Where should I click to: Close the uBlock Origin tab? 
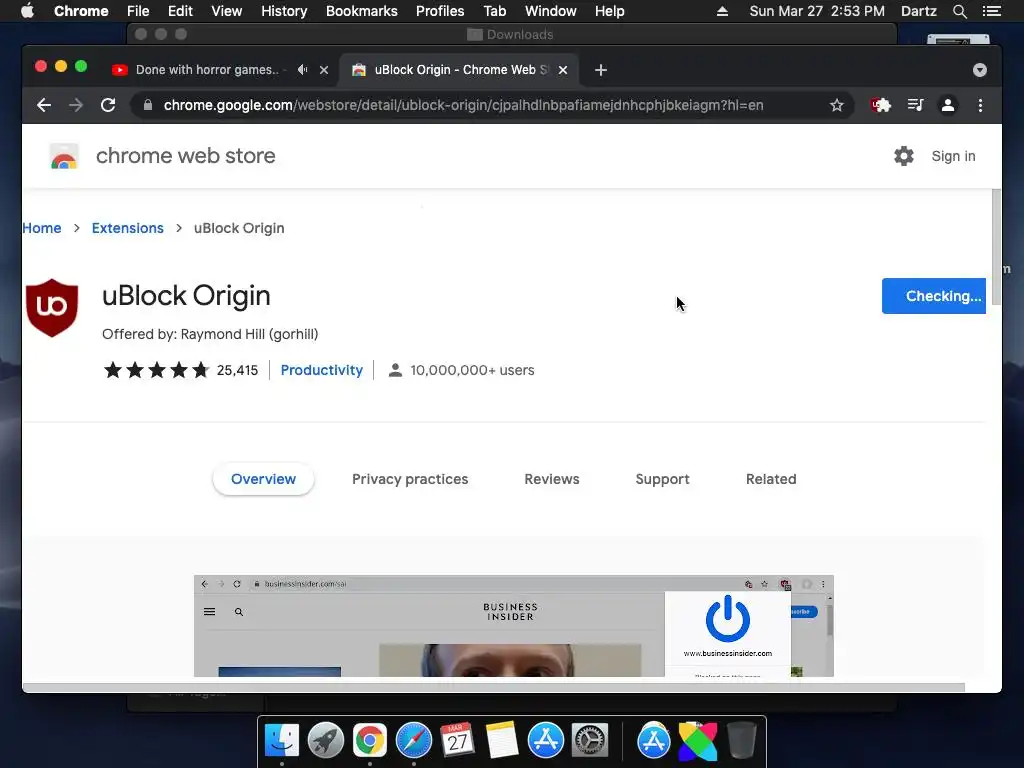563,70
